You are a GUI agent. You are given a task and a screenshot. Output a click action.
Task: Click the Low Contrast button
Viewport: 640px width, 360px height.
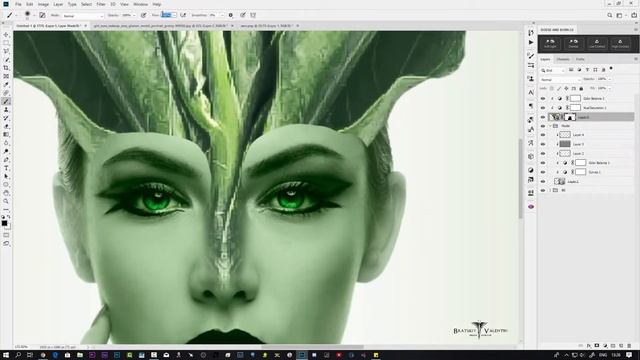(597, 43)
